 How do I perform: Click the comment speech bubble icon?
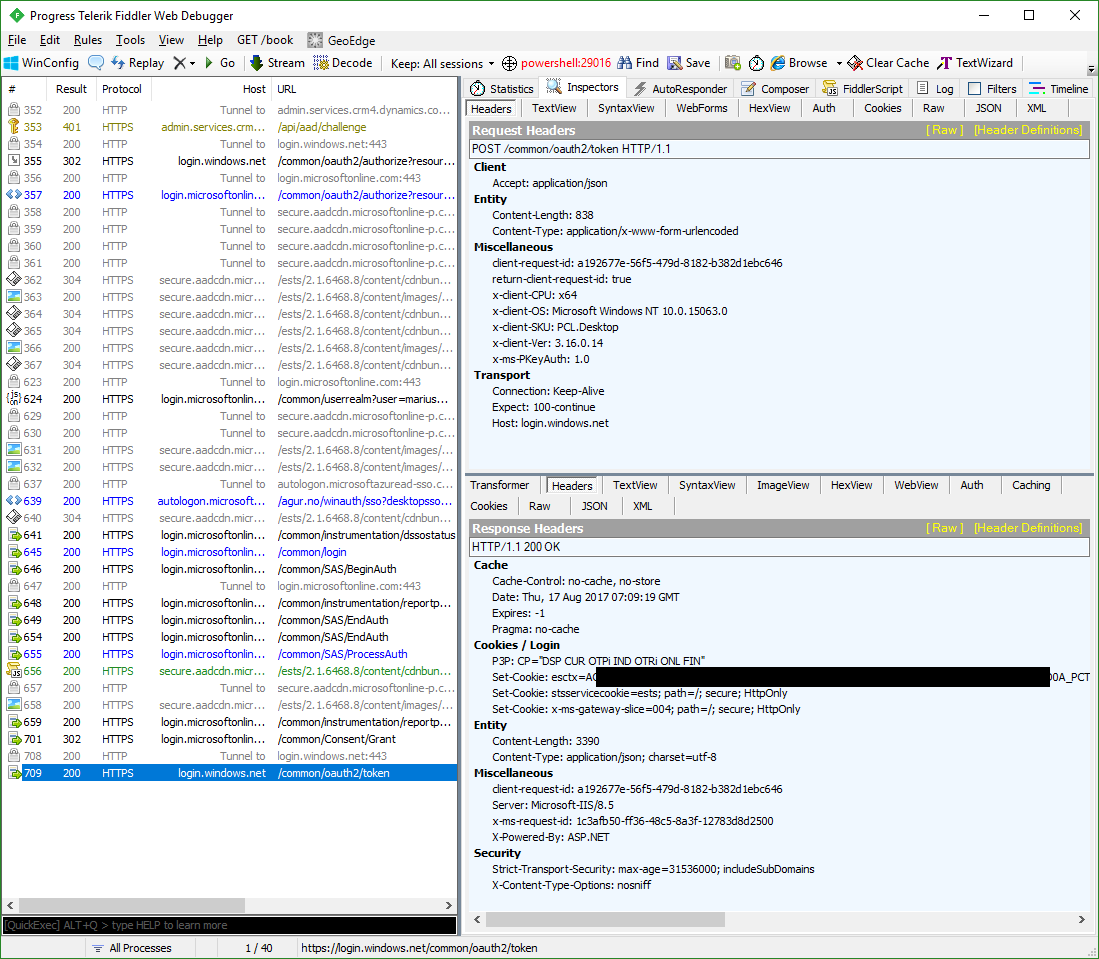(x=96, y=63)
